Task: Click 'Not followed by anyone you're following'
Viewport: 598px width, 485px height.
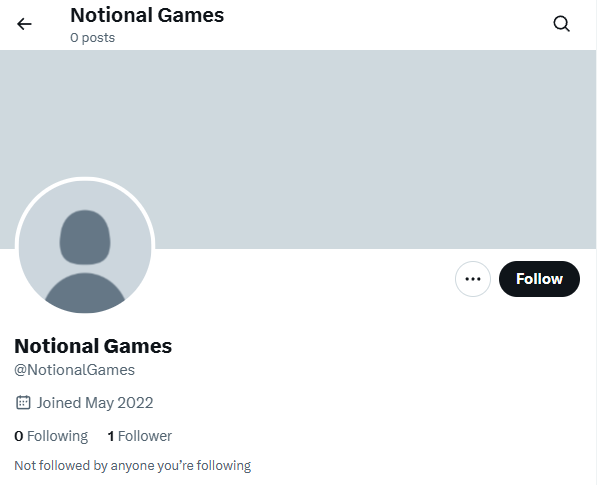Action: tap(133, 466)
